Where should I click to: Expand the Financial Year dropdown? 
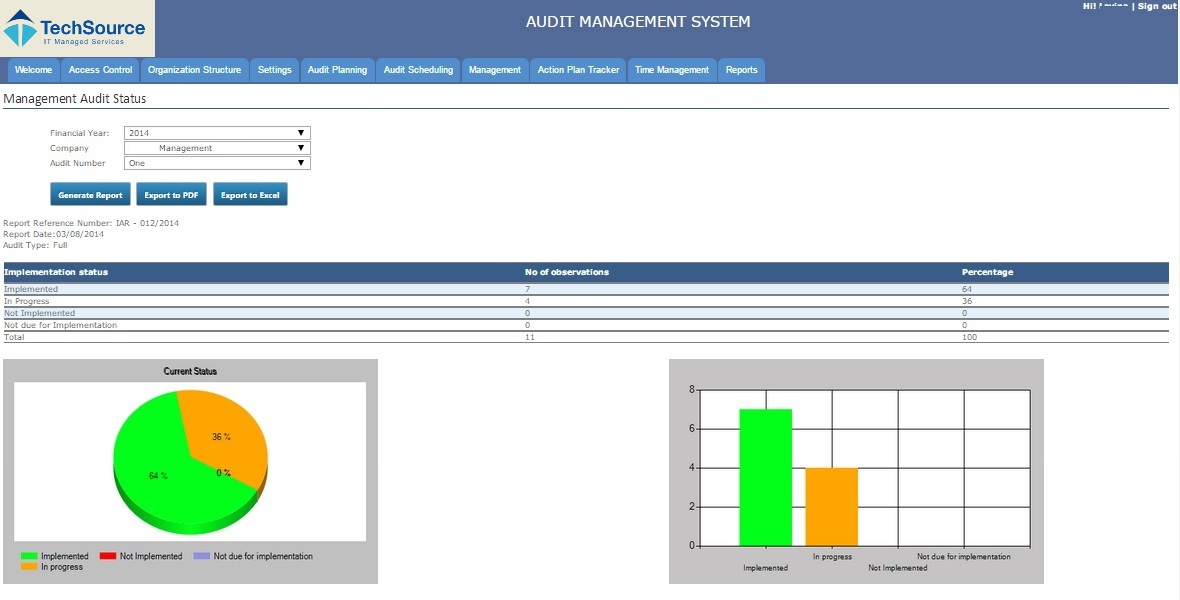click(217, 133)
